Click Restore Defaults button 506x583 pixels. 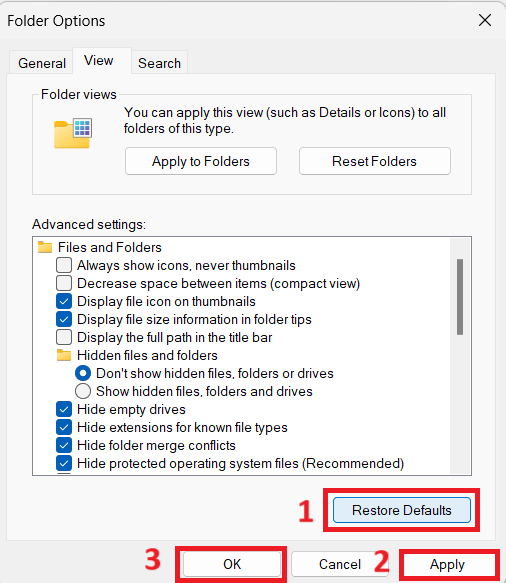point(402,510)
